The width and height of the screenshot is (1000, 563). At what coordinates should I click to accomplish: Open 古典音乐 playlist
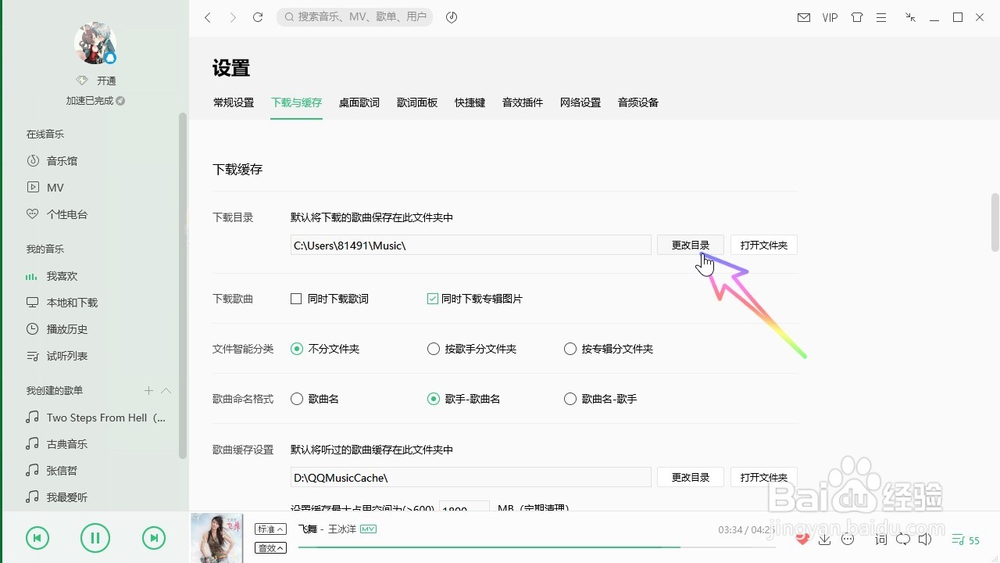click(x=66, y=444)
